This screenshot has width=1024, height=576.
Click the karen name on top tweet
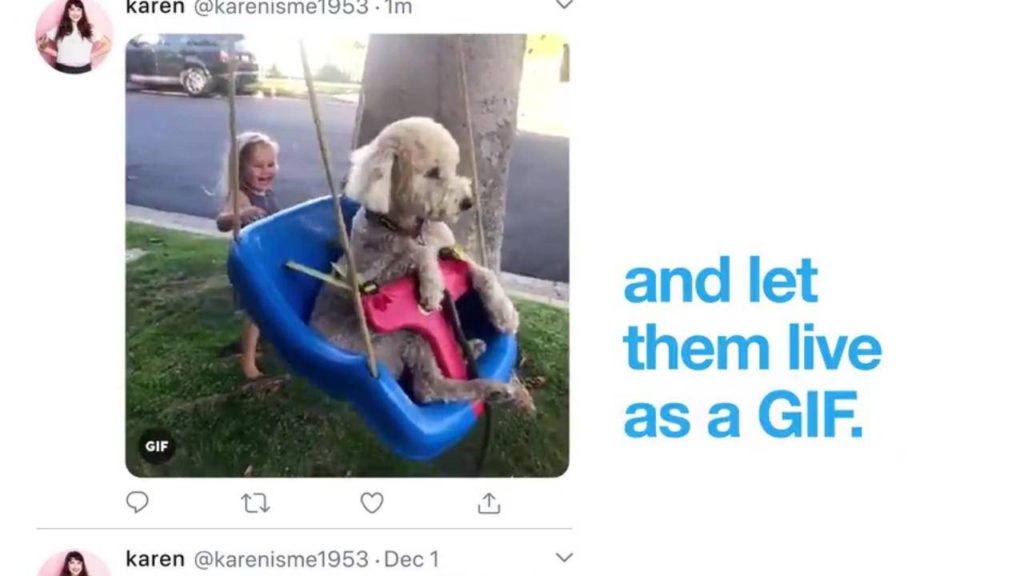pos(155,7)
